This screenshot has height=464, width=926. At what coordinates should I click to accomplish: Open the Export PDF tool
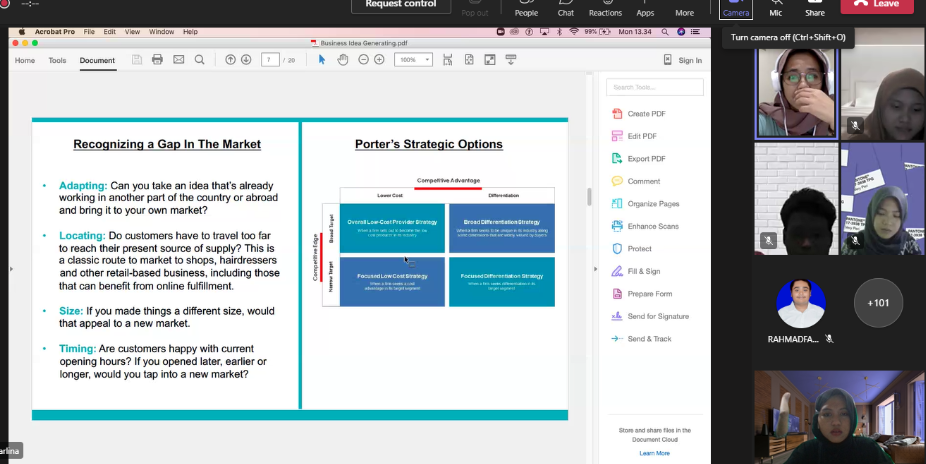tap(645, 159)
